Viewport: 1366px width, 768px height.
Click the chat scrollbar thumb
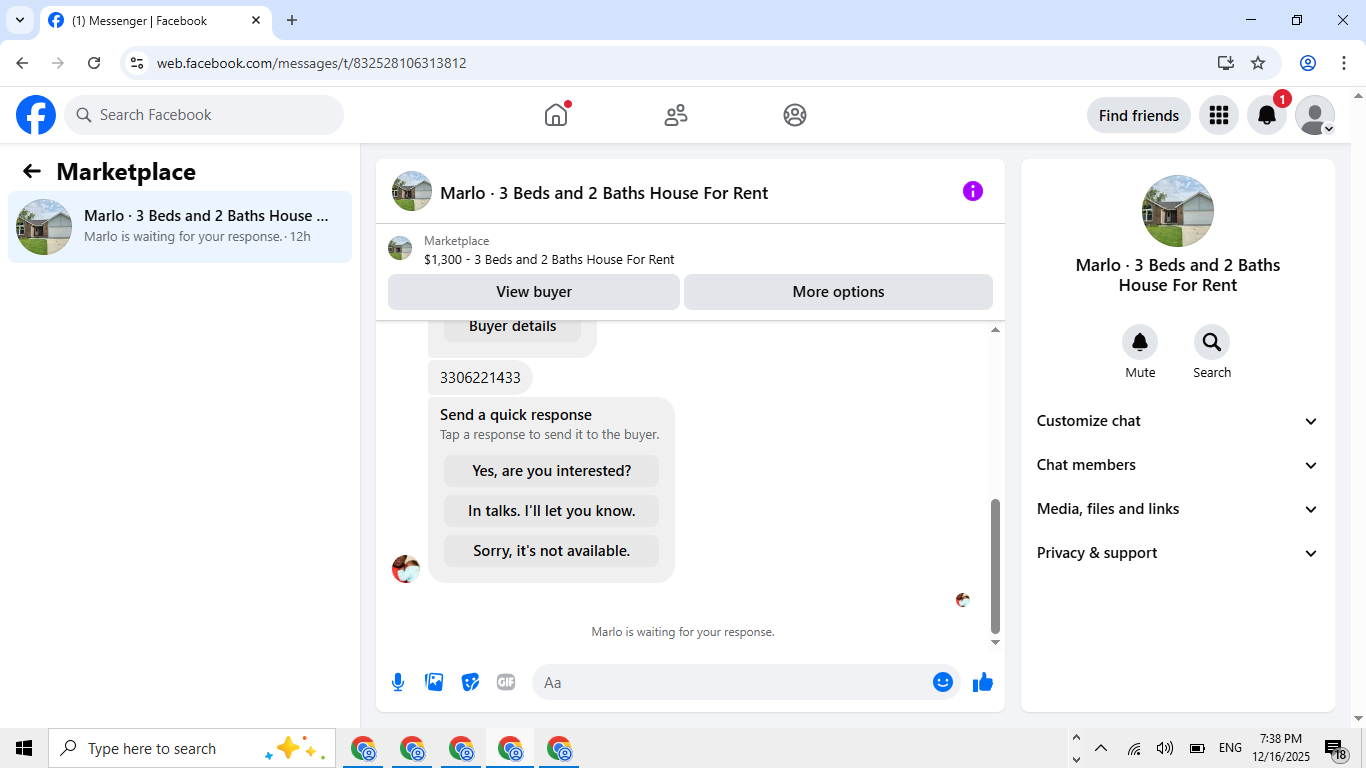995,566
